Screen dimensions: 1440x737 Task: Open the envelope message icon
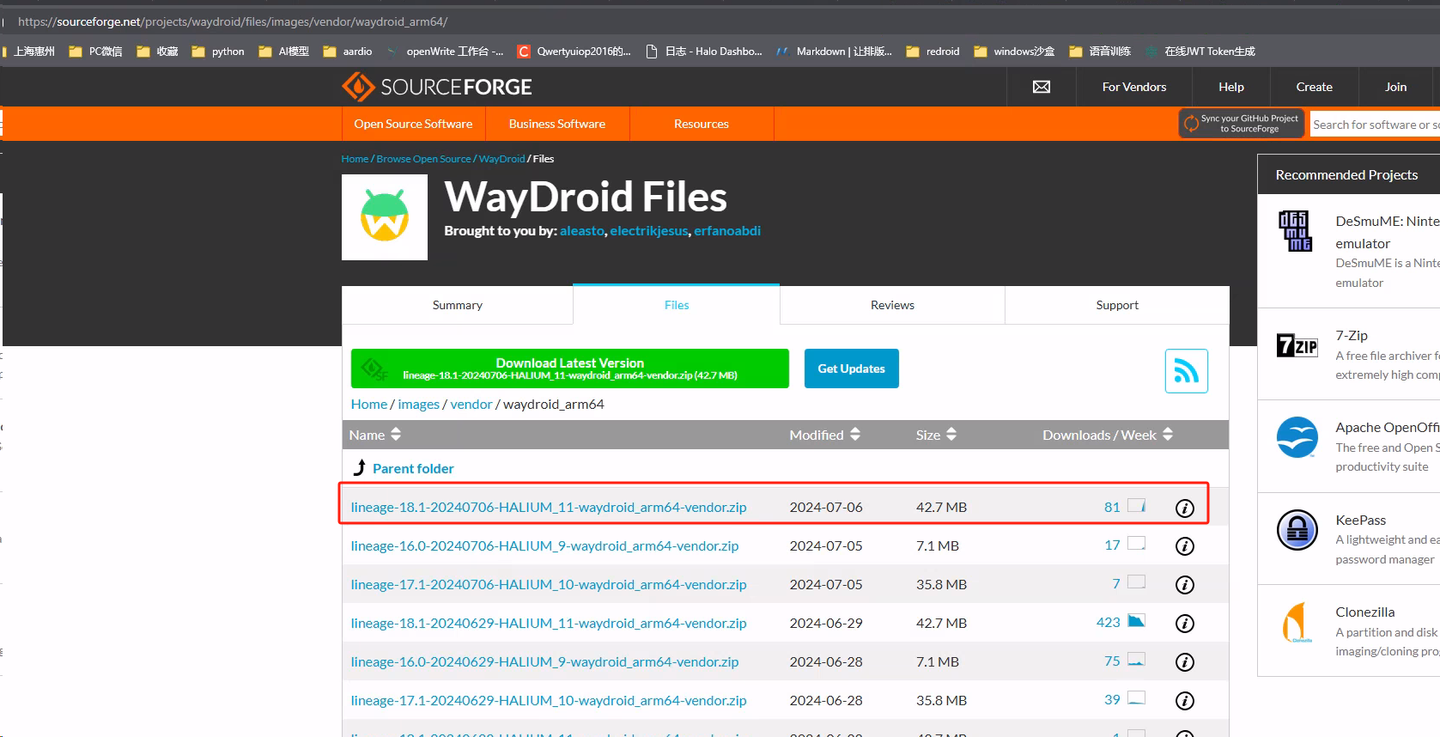tap(1040, 87)
